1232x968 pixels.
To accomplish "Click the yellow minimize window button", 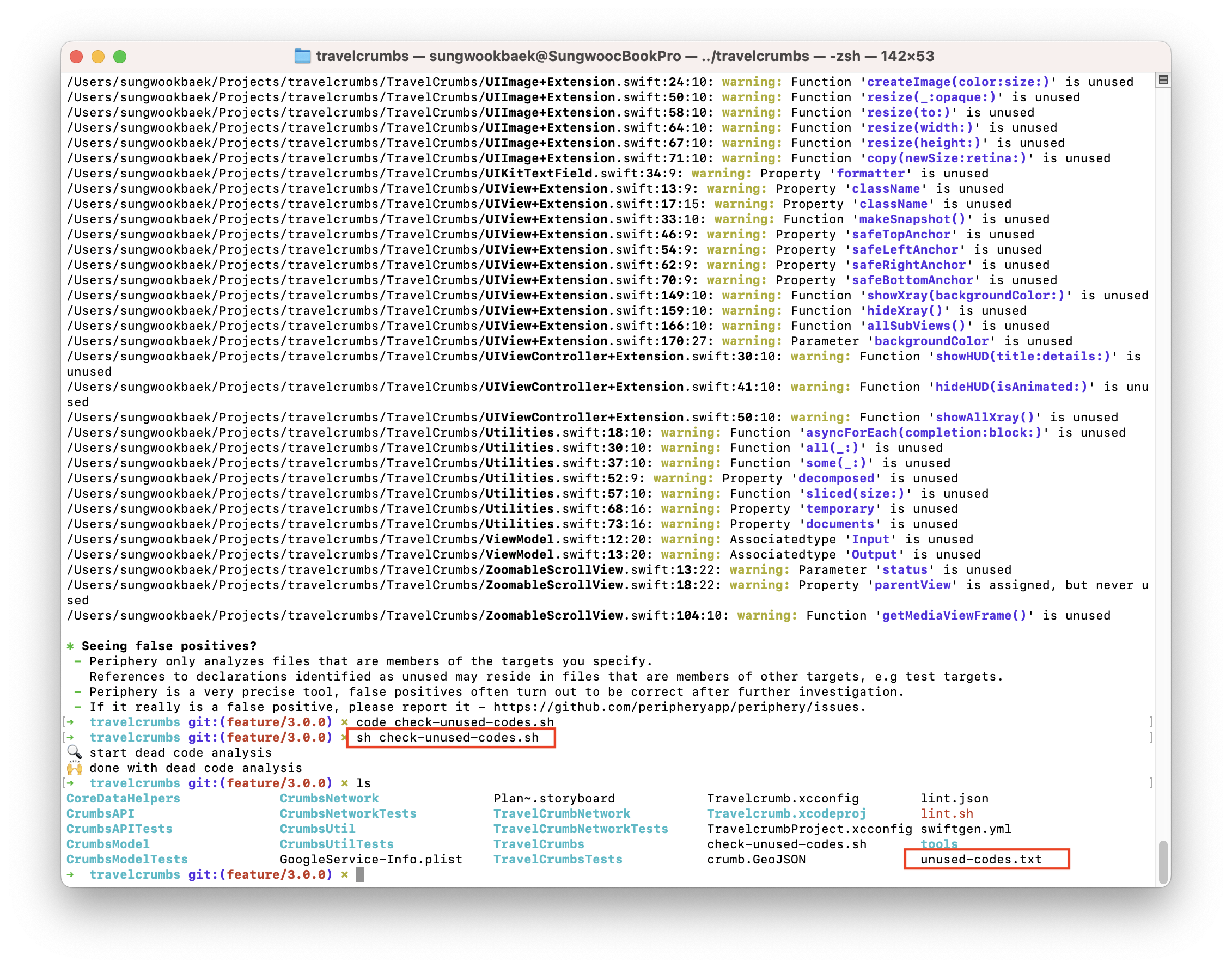I will (98, 57).
